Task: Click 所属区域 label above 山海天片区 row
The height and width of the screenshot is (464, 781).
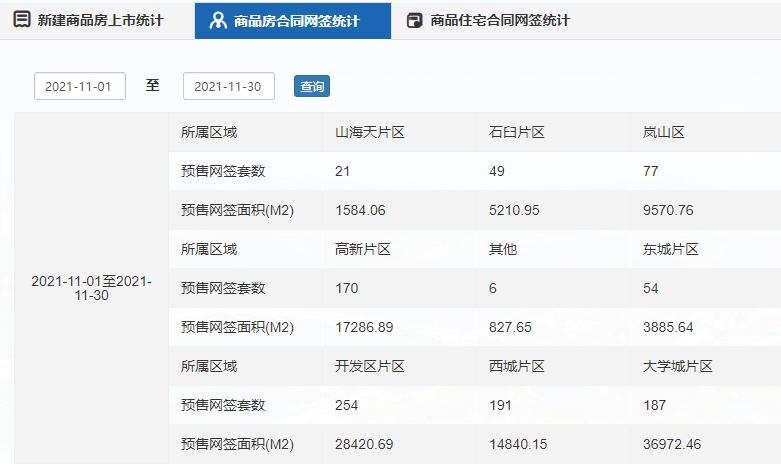Action: tap(209, 132)
